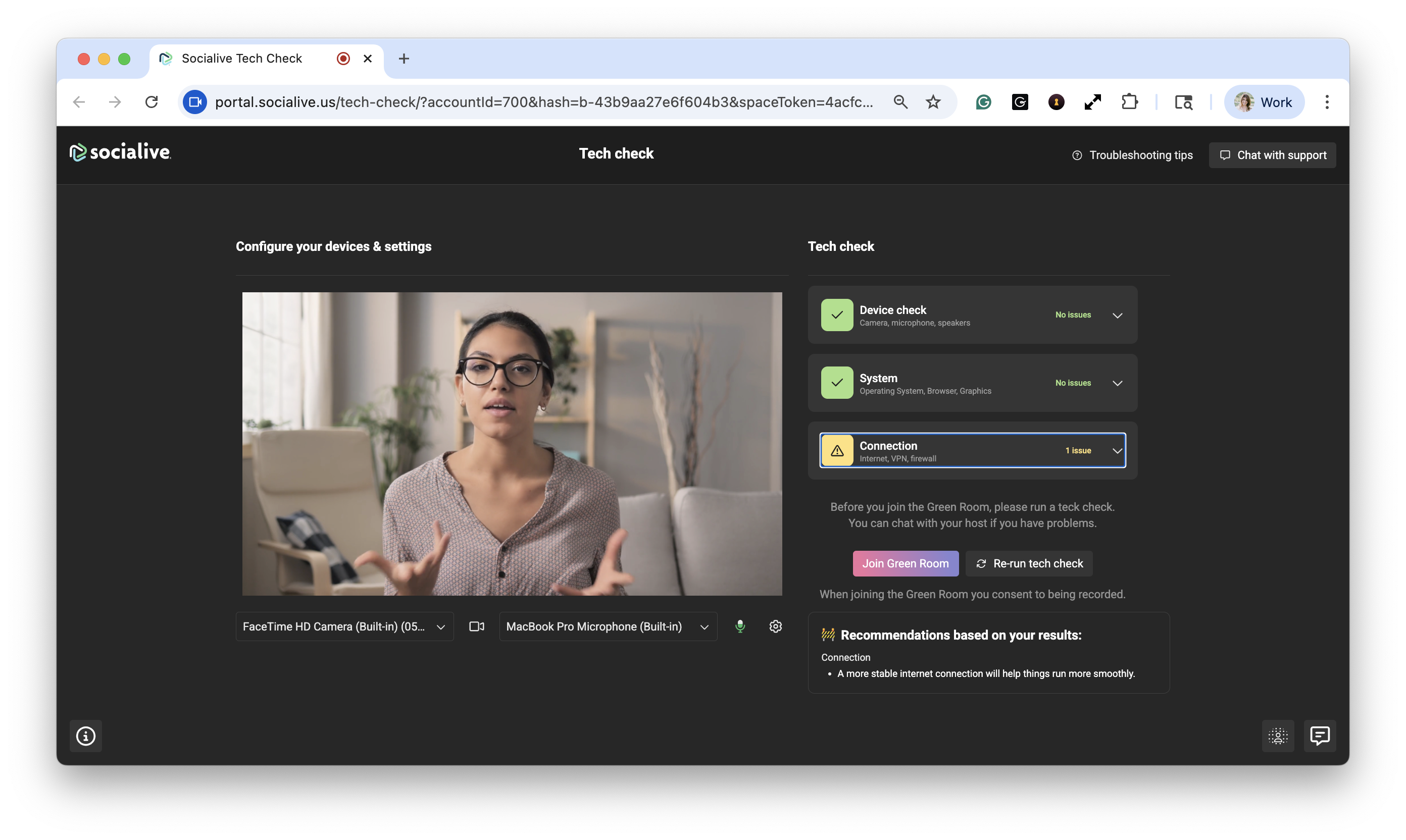
Task: Select the Socialive Tech Check tab
Action: pyautogui.click(x=242, y=58)
